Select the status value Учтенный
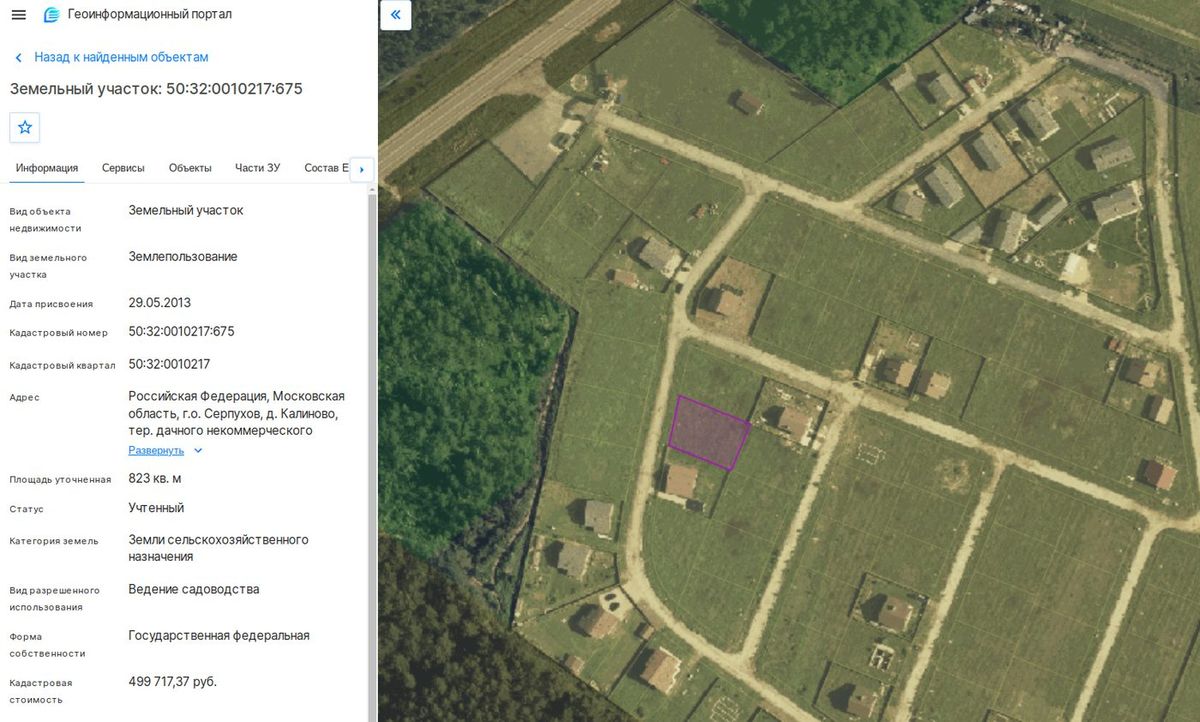 (x=156, y=508)
